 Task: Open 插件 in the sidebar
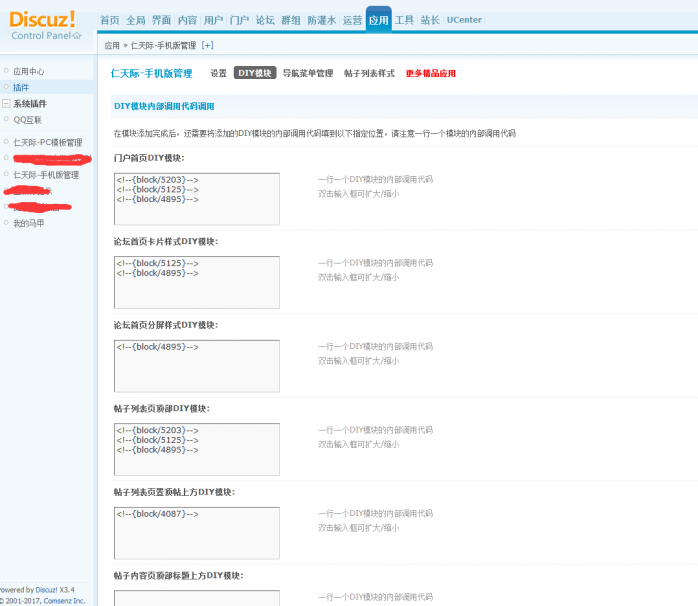(x=21, y=87)
